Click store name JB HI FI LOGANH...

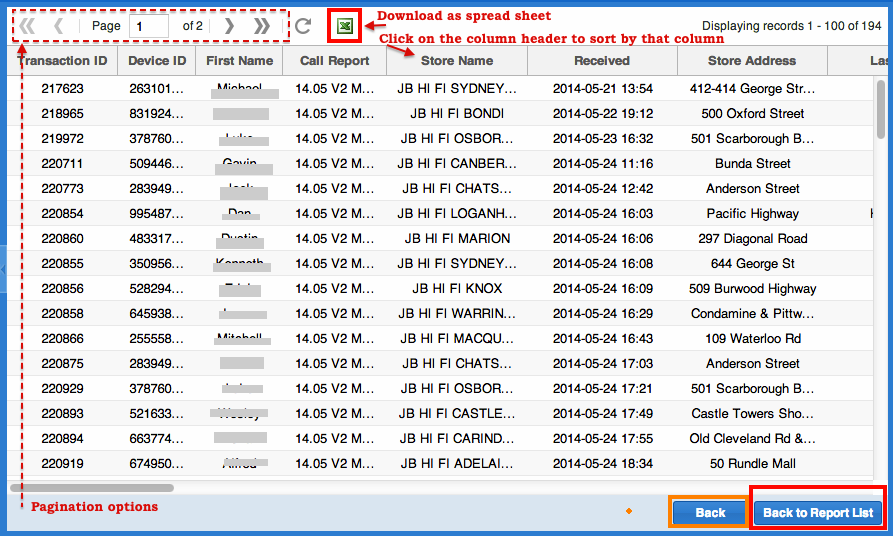click(x=457, y=214)
